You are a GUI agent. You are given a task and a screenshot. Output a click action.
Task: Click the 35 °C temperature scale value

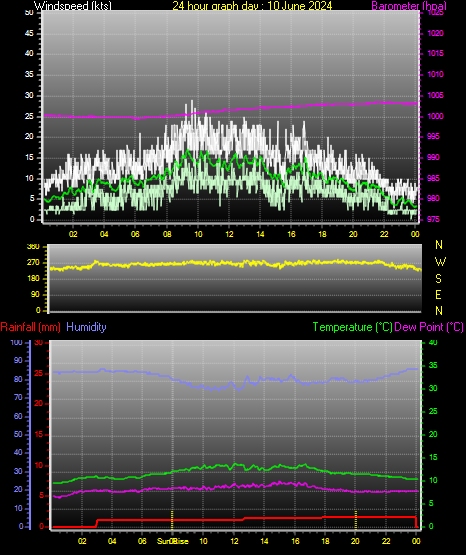433,365
